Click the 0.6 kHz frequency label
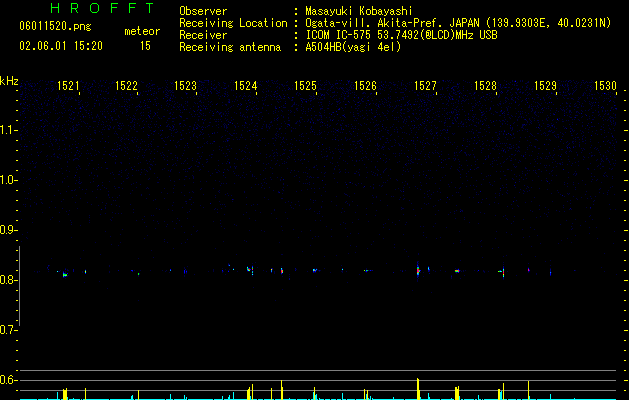Screen dimensions: 629x400 (x=9, y=380)
